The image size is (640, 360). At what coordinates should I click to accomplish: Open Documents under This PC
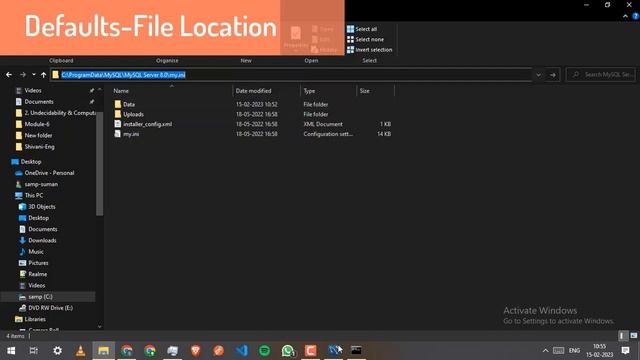[x=43, y=229]
